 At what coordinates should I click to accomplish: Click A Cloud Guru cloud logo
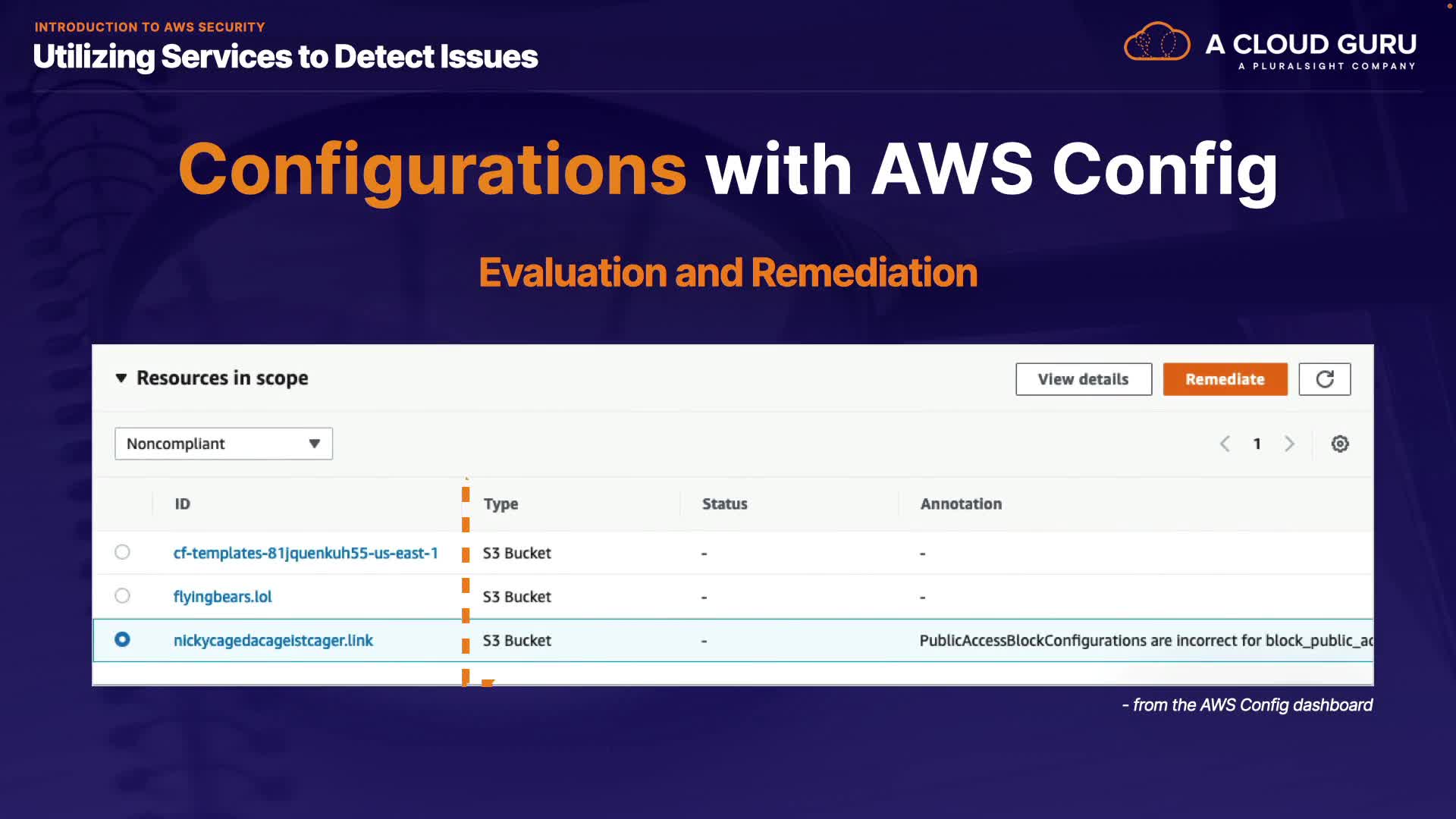1156,42
